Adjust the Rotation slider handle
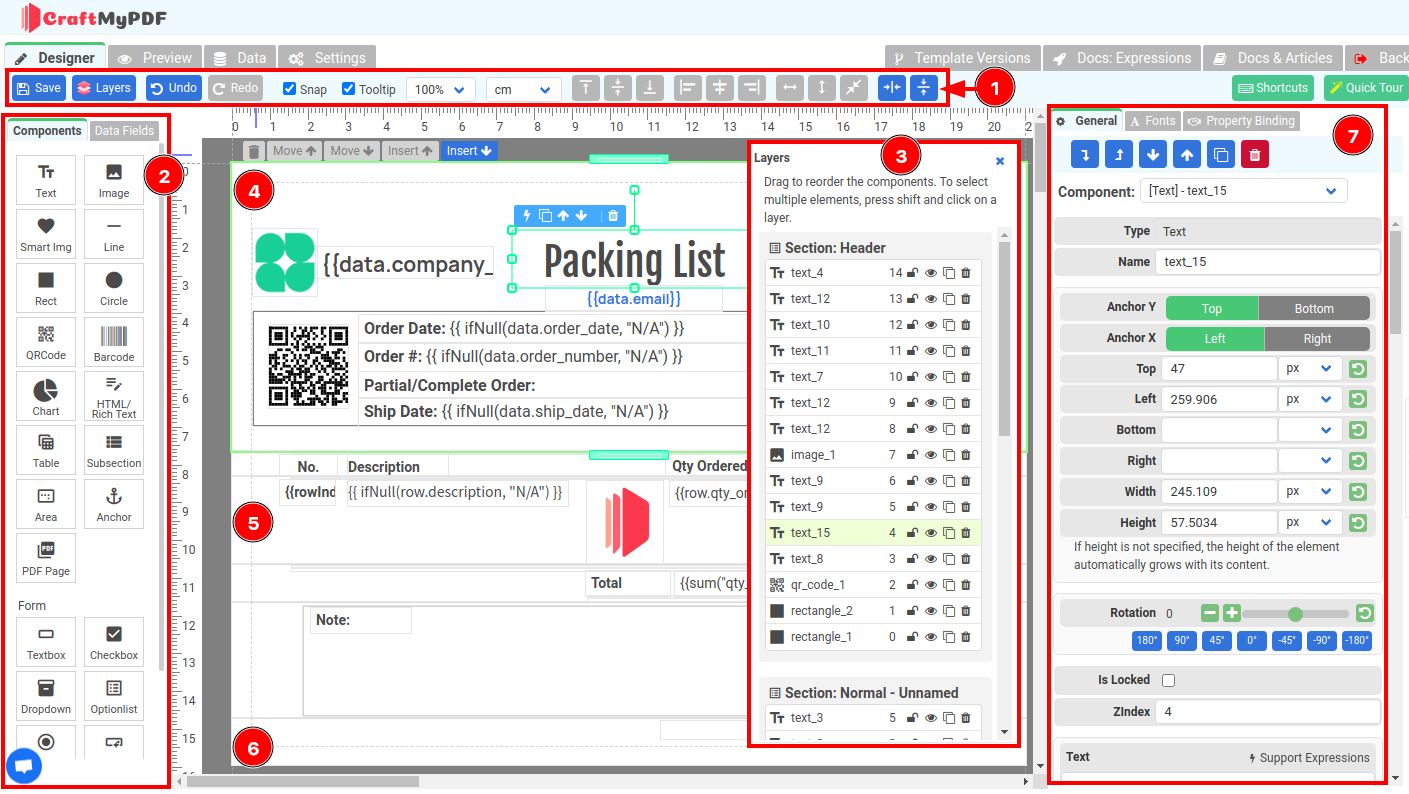This screenshot has height=794, width=1409. (x=1296, y=614)
